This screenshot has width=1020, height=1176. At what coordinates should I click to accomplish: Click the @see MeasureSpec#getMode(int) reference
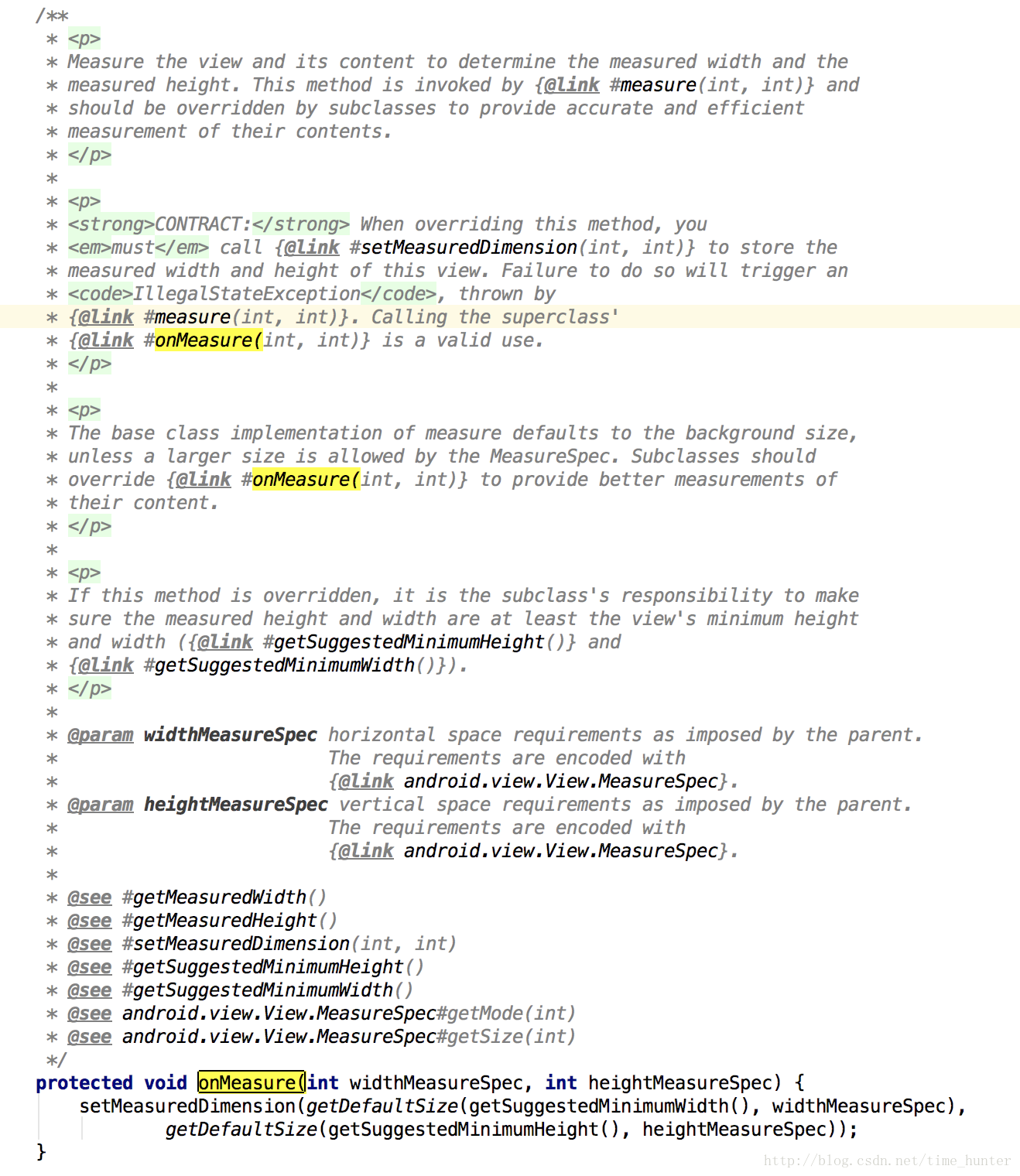pos(321,1014)
